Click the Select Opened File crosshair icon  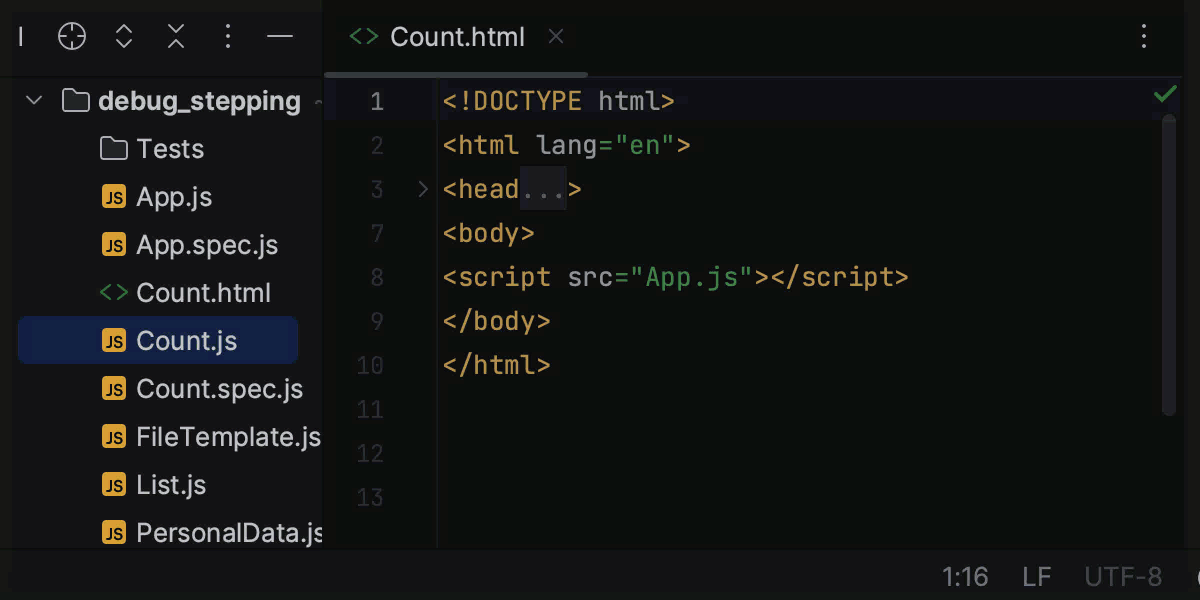71,36
